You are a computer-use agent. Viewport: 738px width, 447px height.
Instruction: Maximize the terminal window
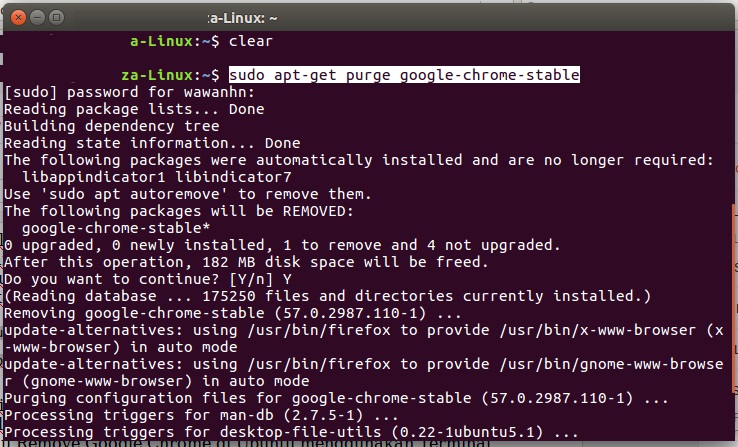pos(56,18)
